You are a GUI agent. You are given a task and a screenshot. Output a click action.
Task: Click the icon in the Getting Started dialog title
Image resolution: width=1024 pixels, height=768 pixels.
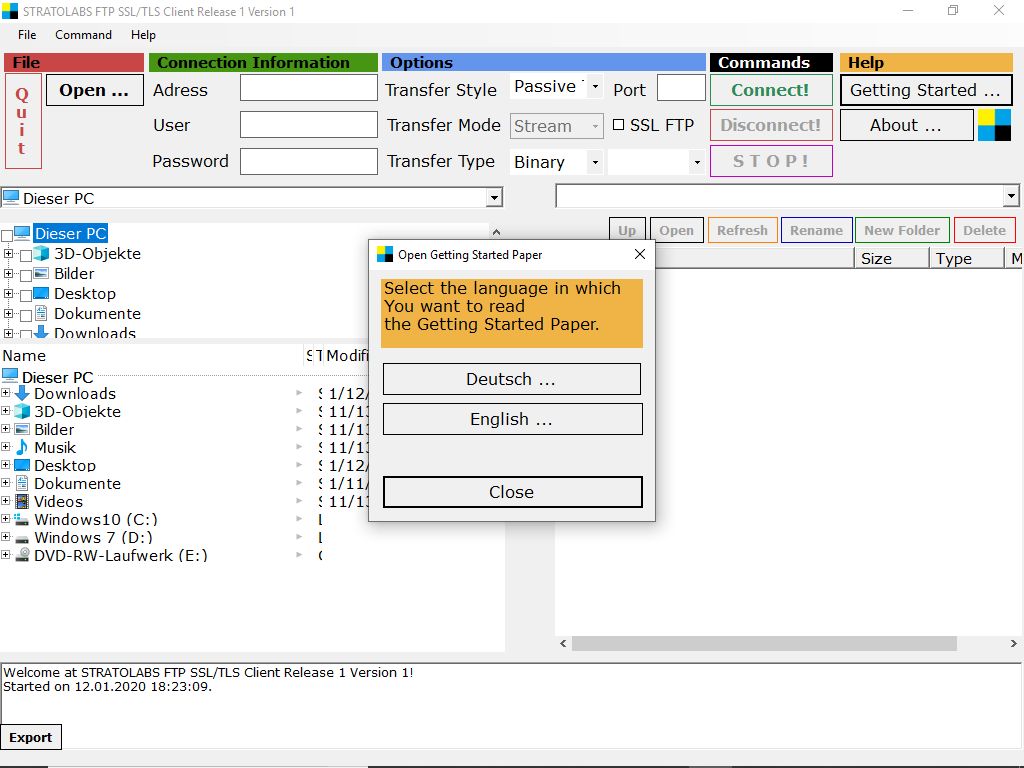click(x=385, y=254)
